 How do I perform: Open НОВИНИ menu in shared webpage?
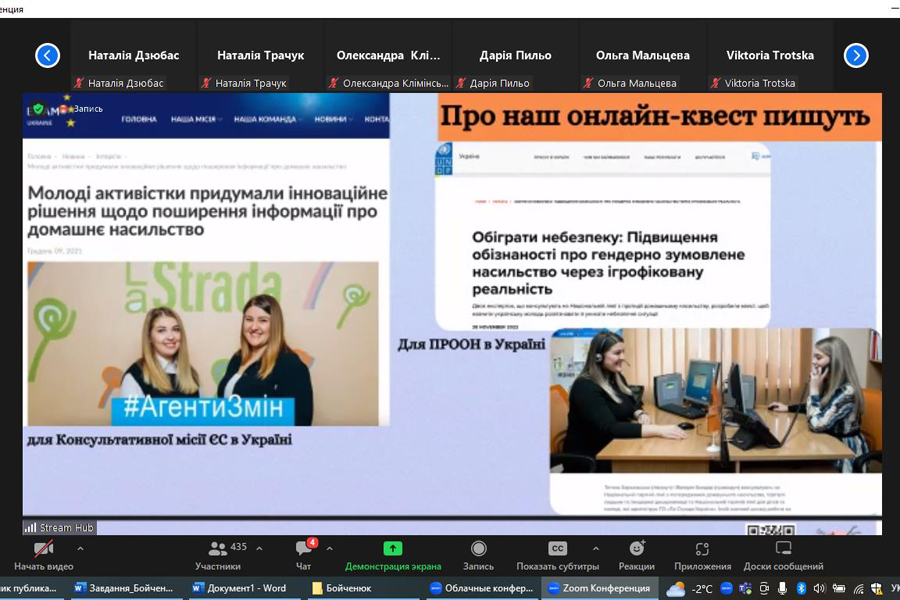tap(333, 119)
